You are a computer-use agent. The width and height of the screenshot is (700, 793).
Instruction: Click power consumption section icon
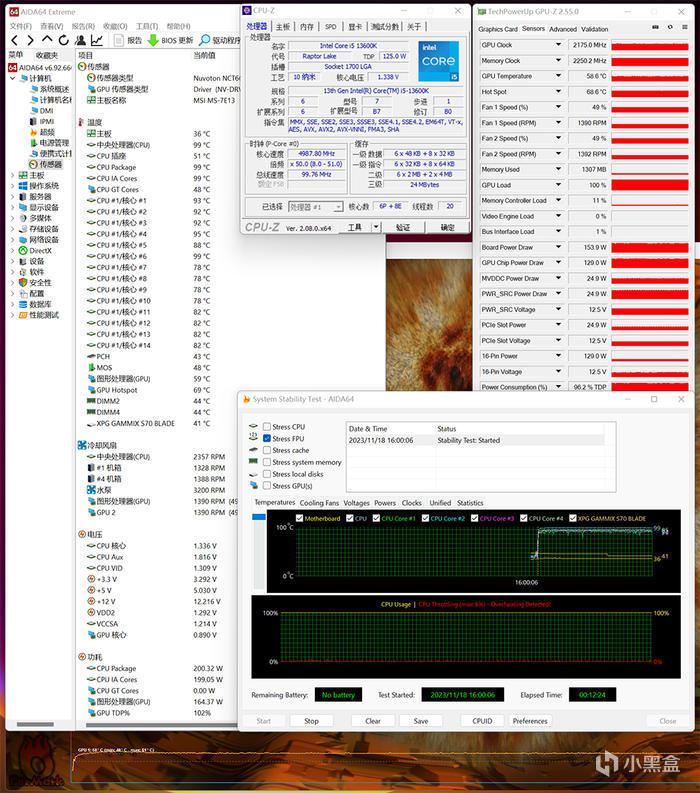82,656
